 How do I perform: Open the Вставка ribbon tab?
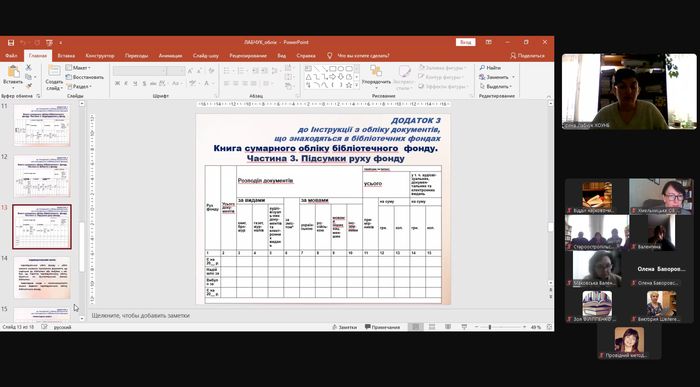66,56
